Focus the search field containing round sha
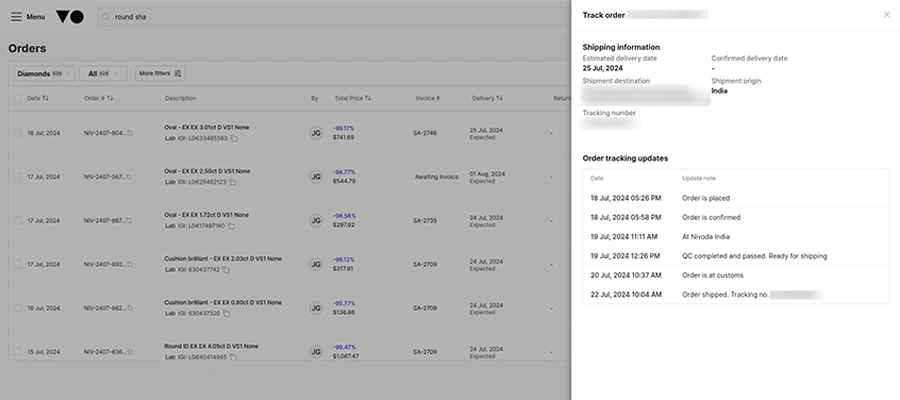Screen dimensions: 900x400 (333, 17)
